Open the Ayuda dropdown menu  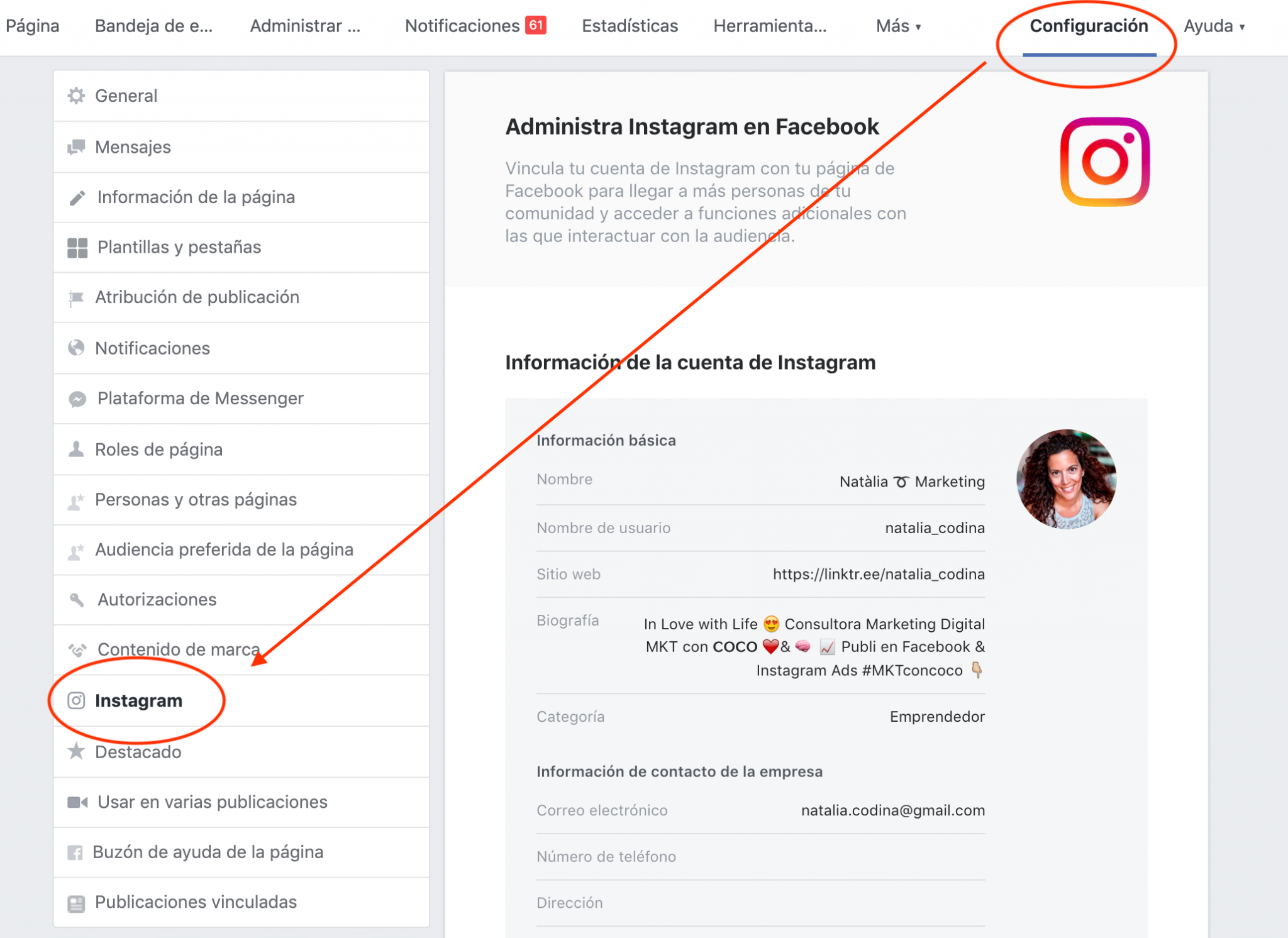click(x=1214, y=26)
